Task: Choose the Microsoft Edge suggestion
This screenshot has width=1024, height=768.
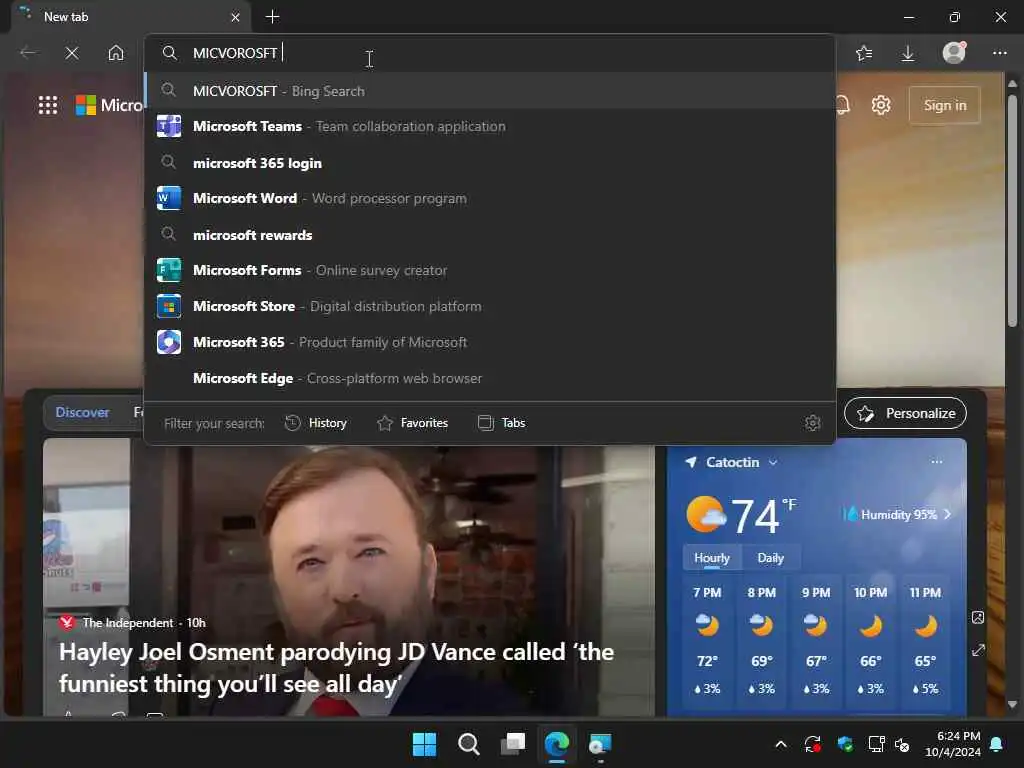Action: [x=490, y=378]
